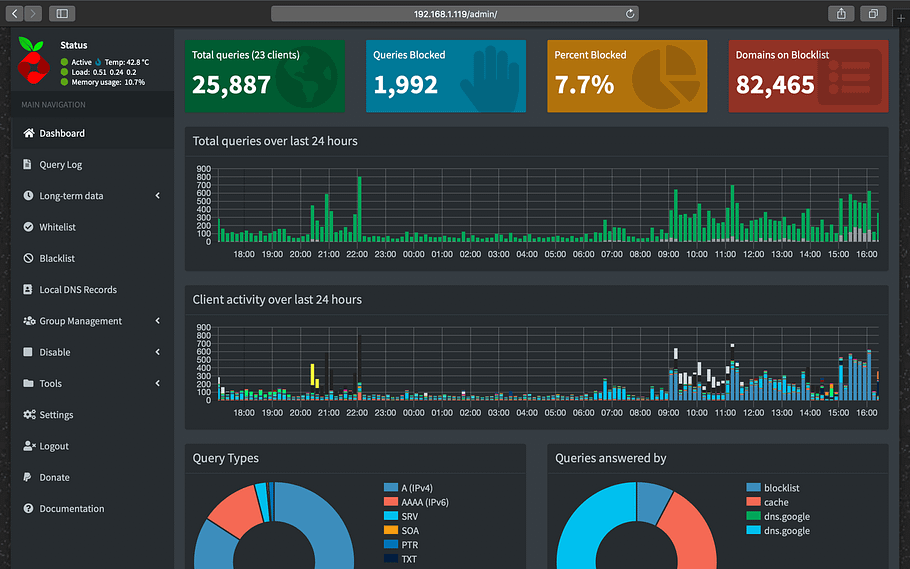This screenshot has width=910, height=569.
Task: Open Local DNS Records
Action: pyautogui.click(x=92, y=290)
